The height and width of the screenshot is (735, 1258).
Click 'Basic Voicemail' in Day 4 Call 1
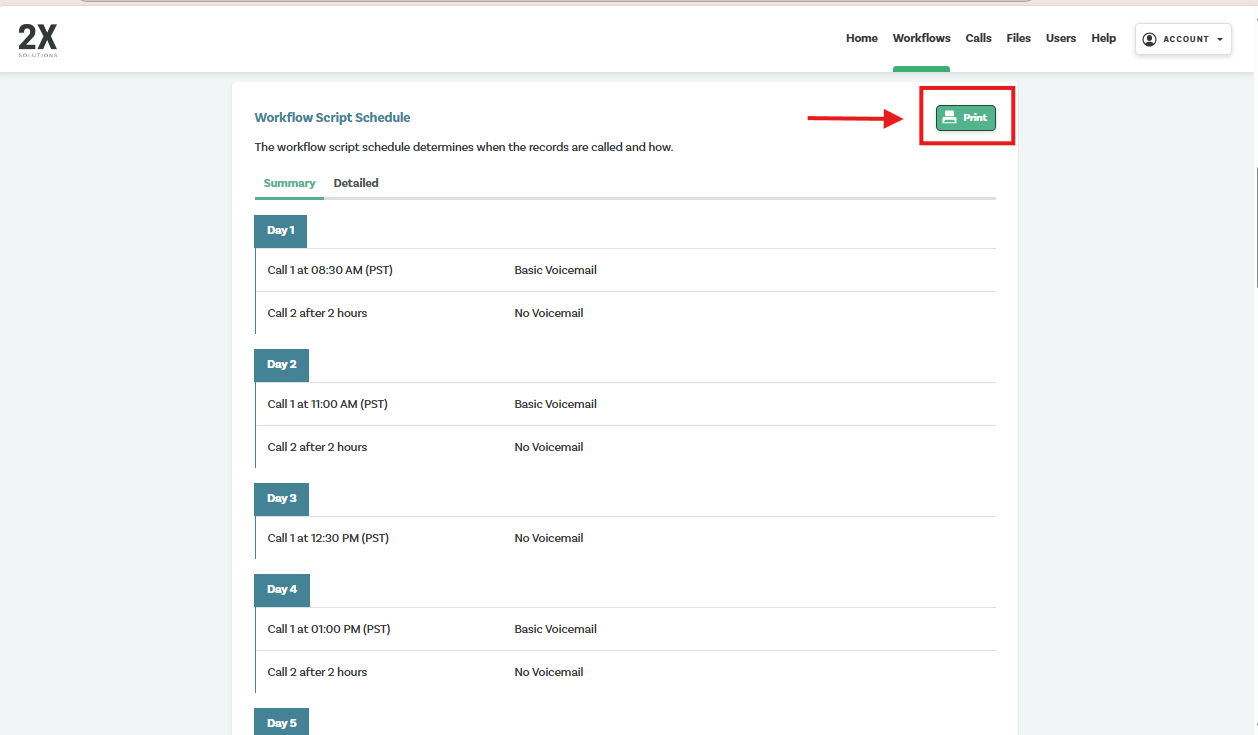pos(555,629)
